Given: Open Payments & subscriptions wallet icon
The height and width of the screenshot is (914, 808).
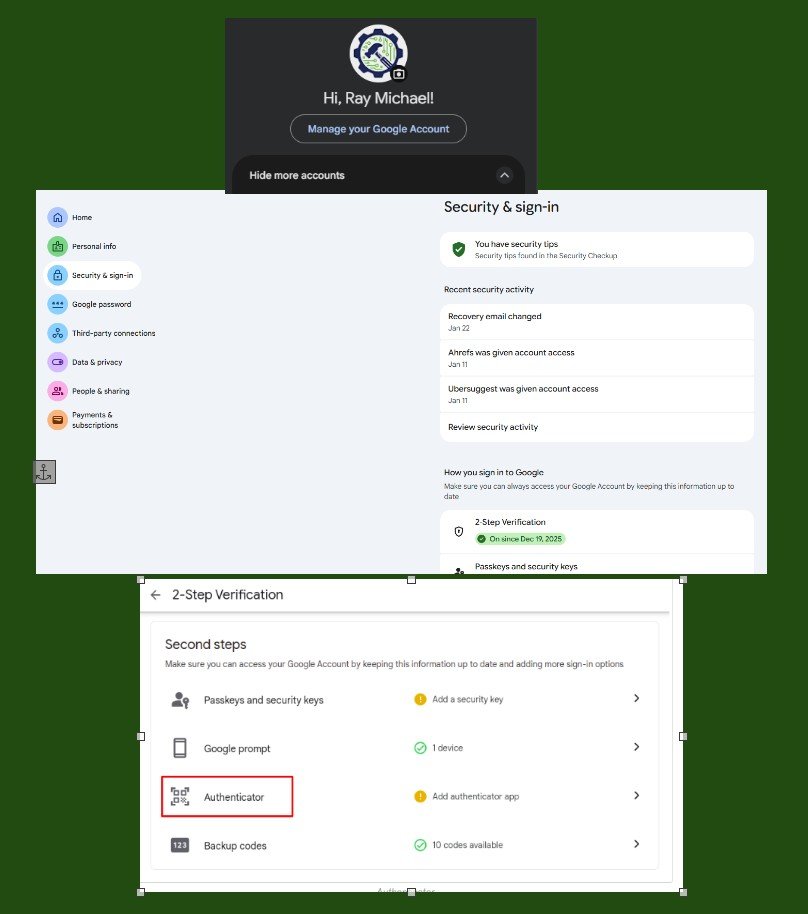Looking at the screenshot, I should [57, 419].
